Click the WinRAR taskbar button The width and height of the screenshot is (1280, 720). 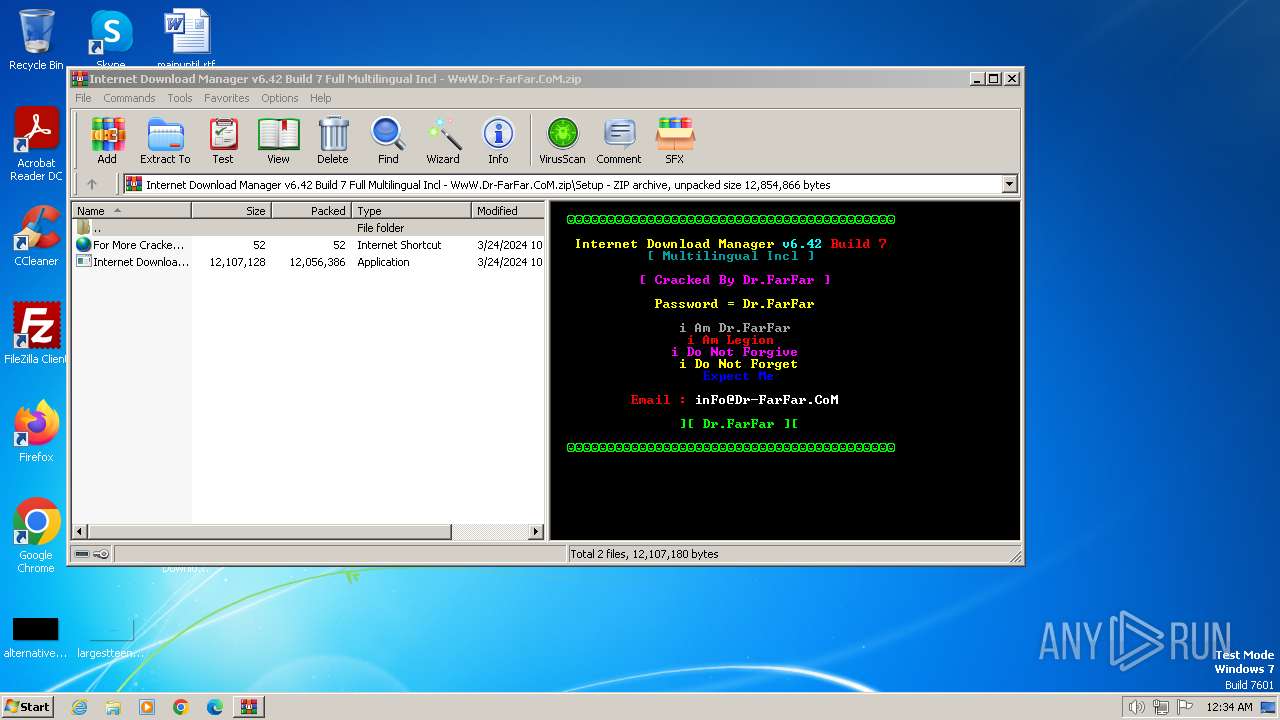click(249, 707)
